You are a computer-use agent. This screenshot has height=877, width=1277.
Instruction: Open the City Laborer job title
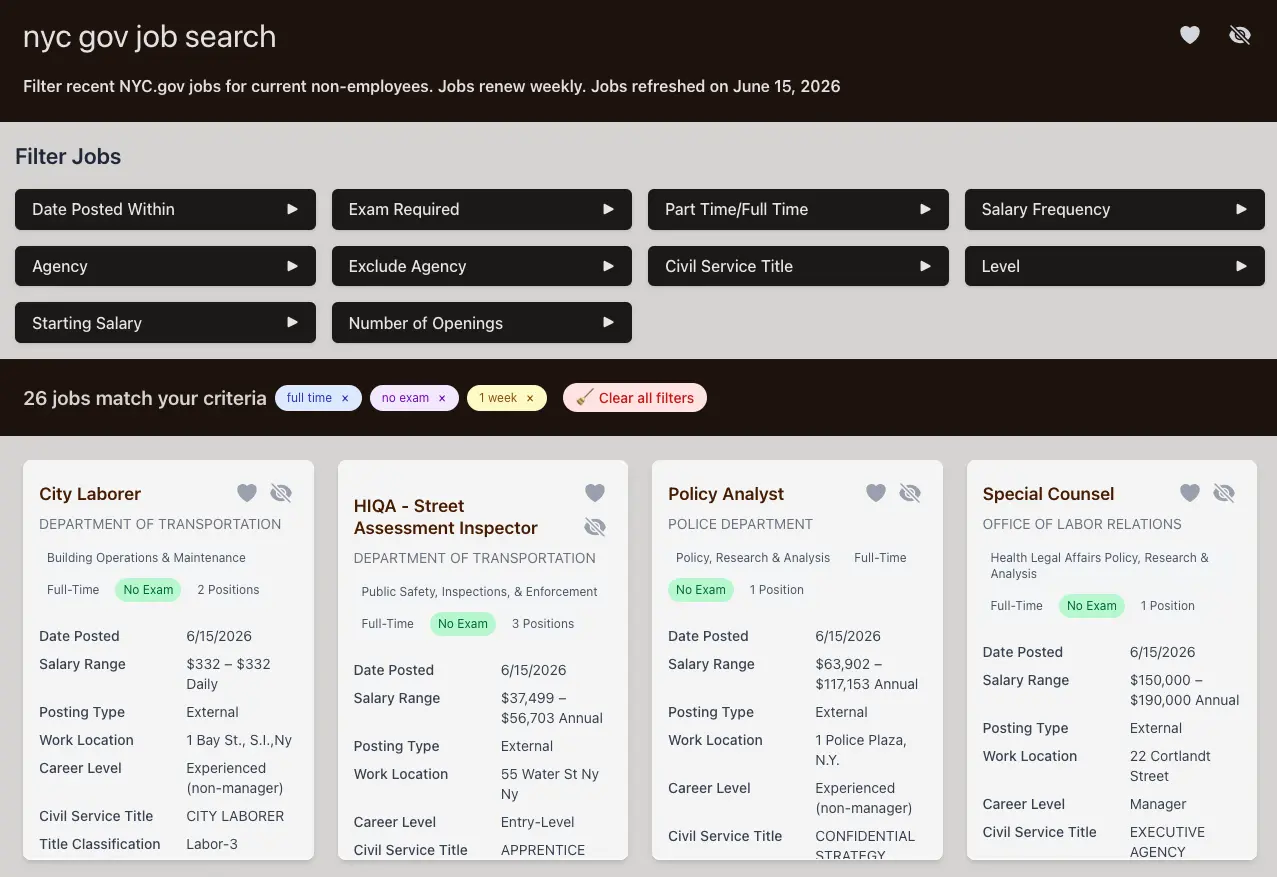click(x=90, y=494)
